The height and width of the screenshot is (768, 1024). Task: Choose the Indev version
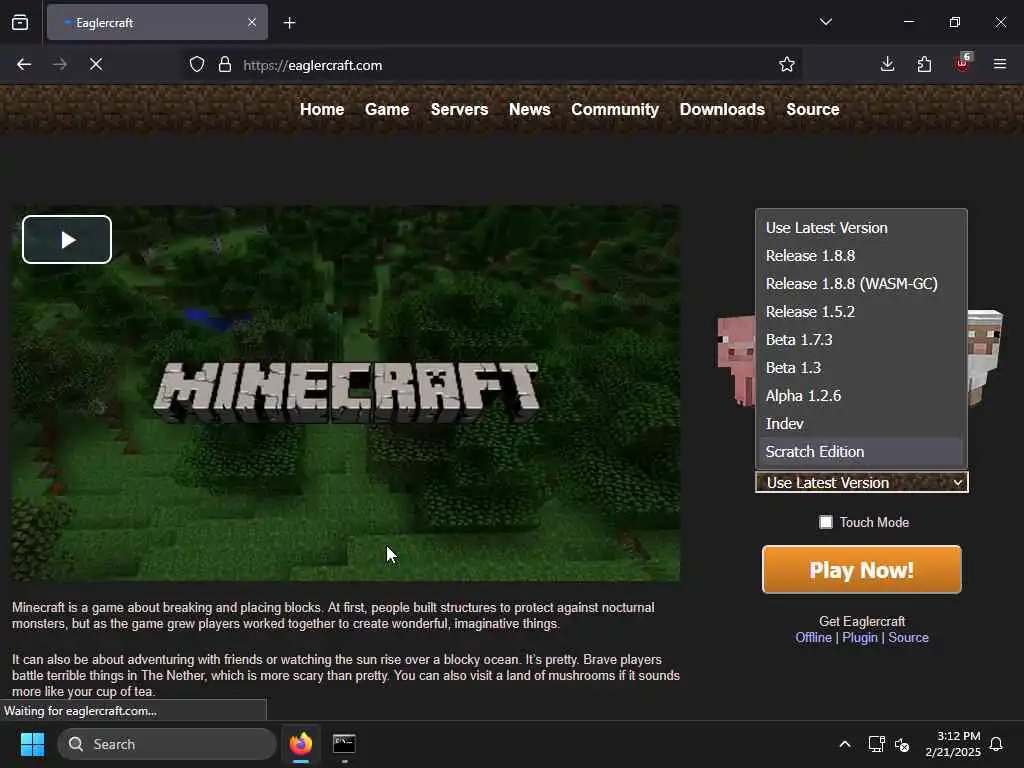861,424
